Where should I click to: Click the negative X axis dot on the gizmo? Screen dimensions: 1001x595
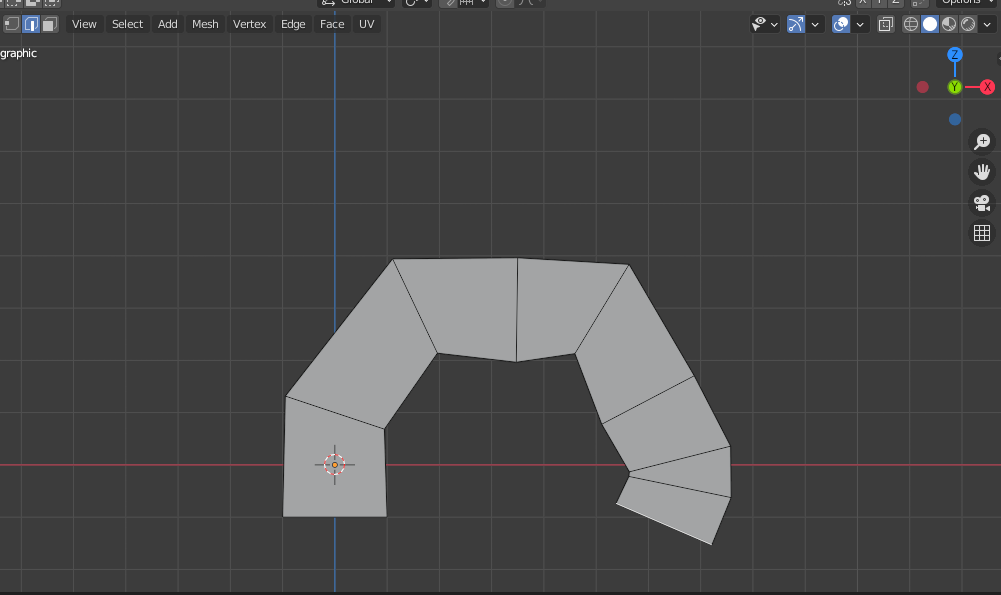click(x=922, y=87)
